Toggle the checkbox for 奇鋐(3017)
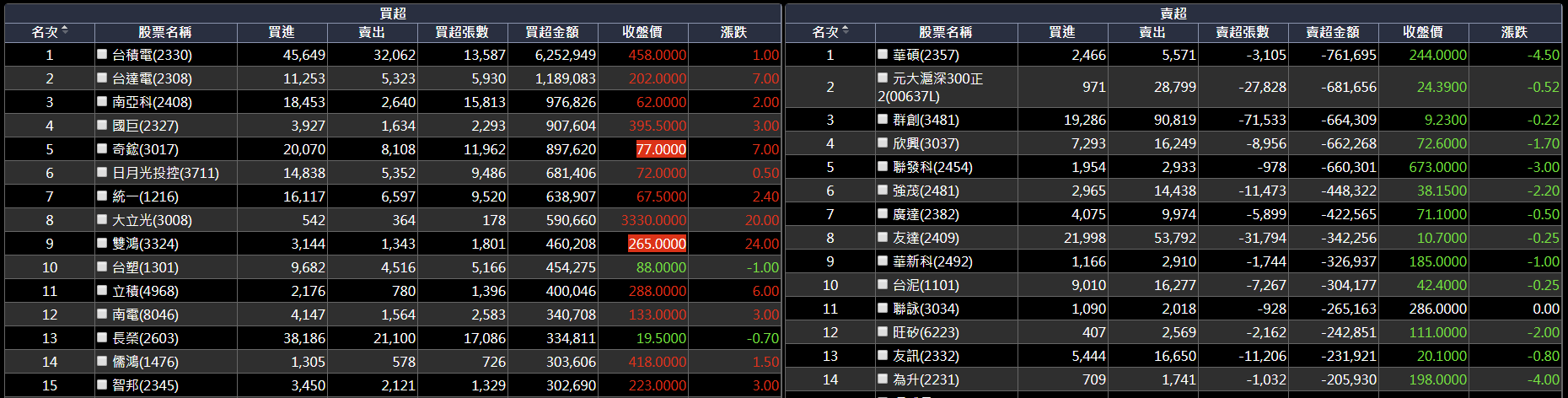1568x398 pixels. coord(102,148)
